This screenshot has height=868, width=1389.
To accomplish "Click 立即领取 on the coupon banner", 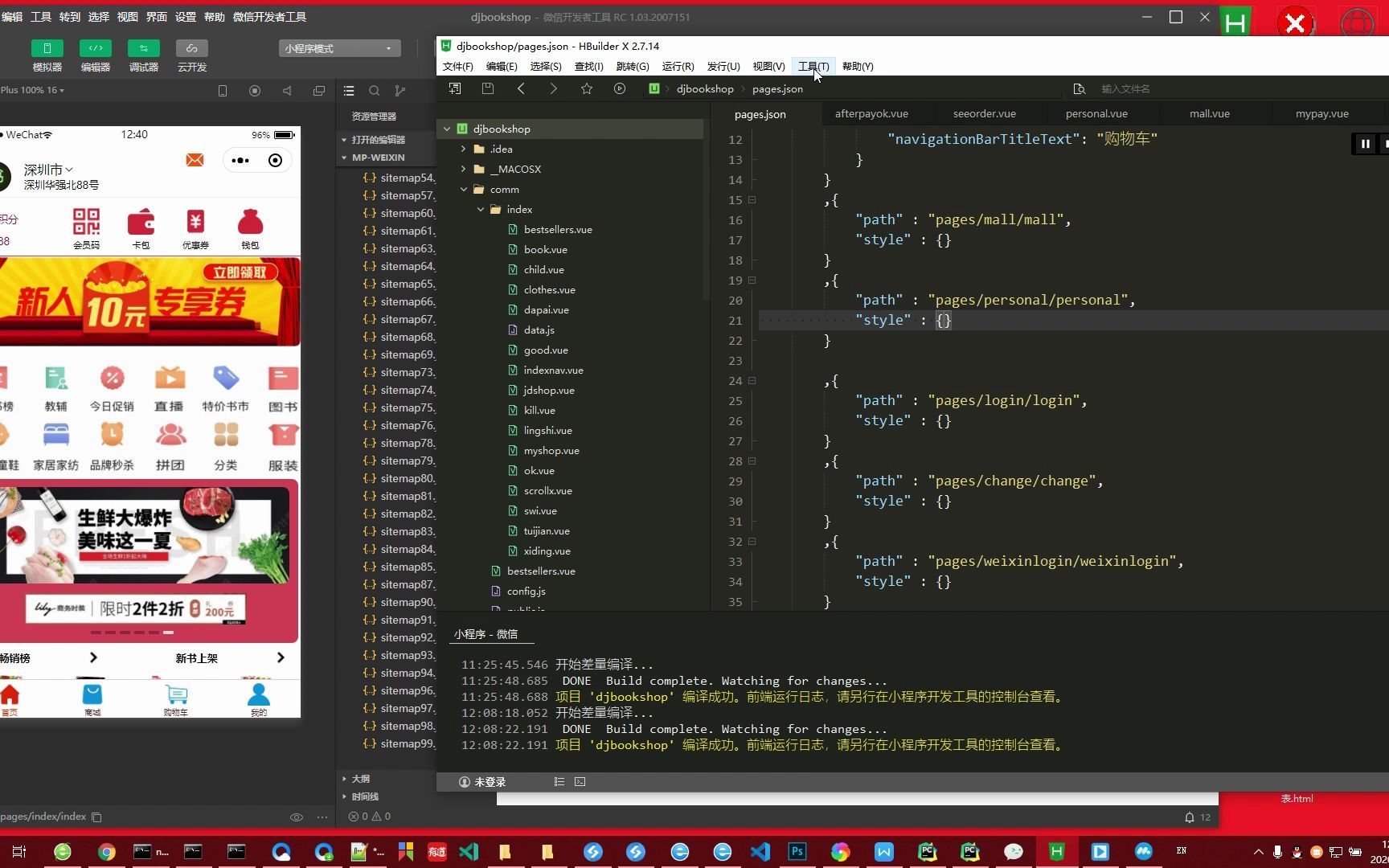I will [x=240, y=272].
